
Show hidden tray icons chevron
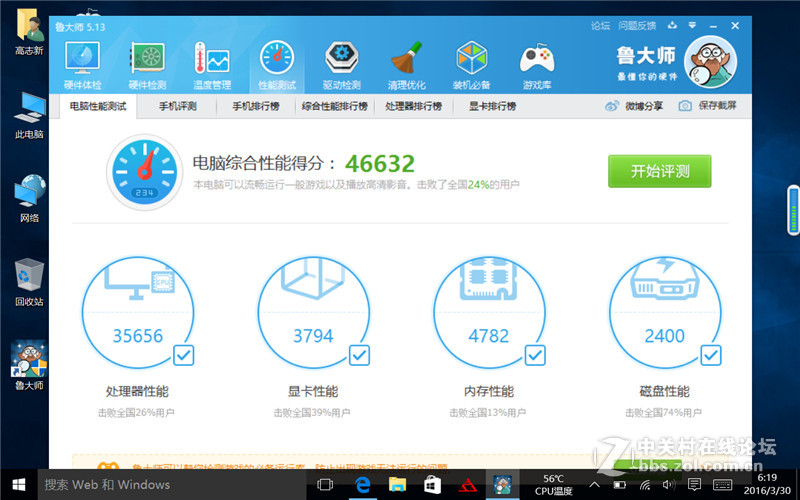(x=594, y=485)
